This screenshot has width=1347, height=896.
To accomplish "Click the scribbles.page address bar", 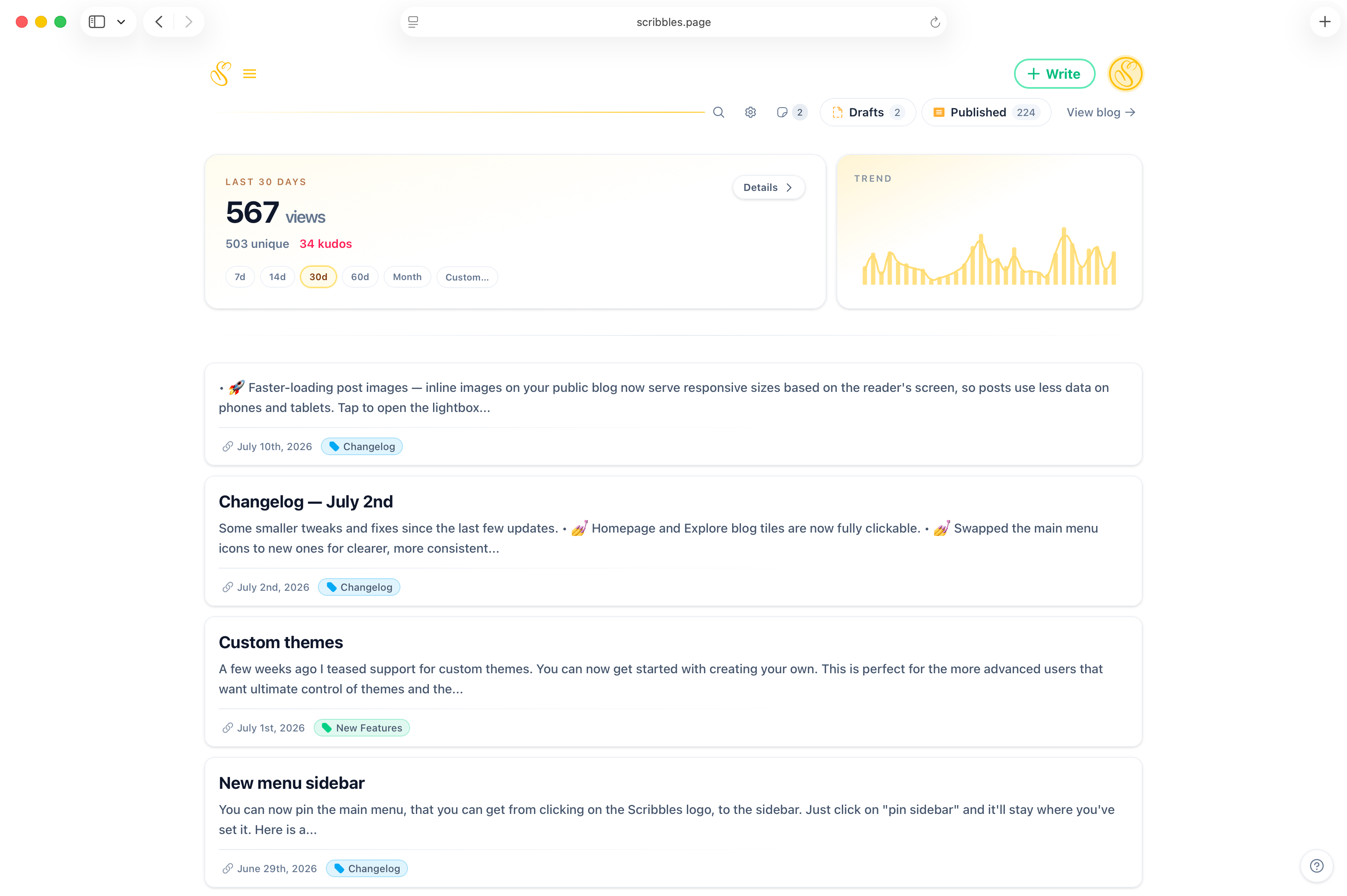I will click(673, 22).
